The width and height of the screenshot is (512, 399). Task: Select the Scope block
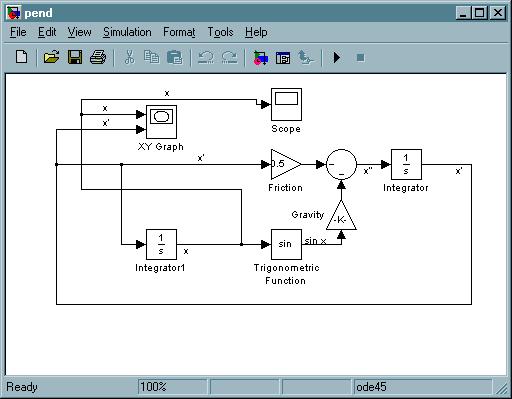coord(286,104)
